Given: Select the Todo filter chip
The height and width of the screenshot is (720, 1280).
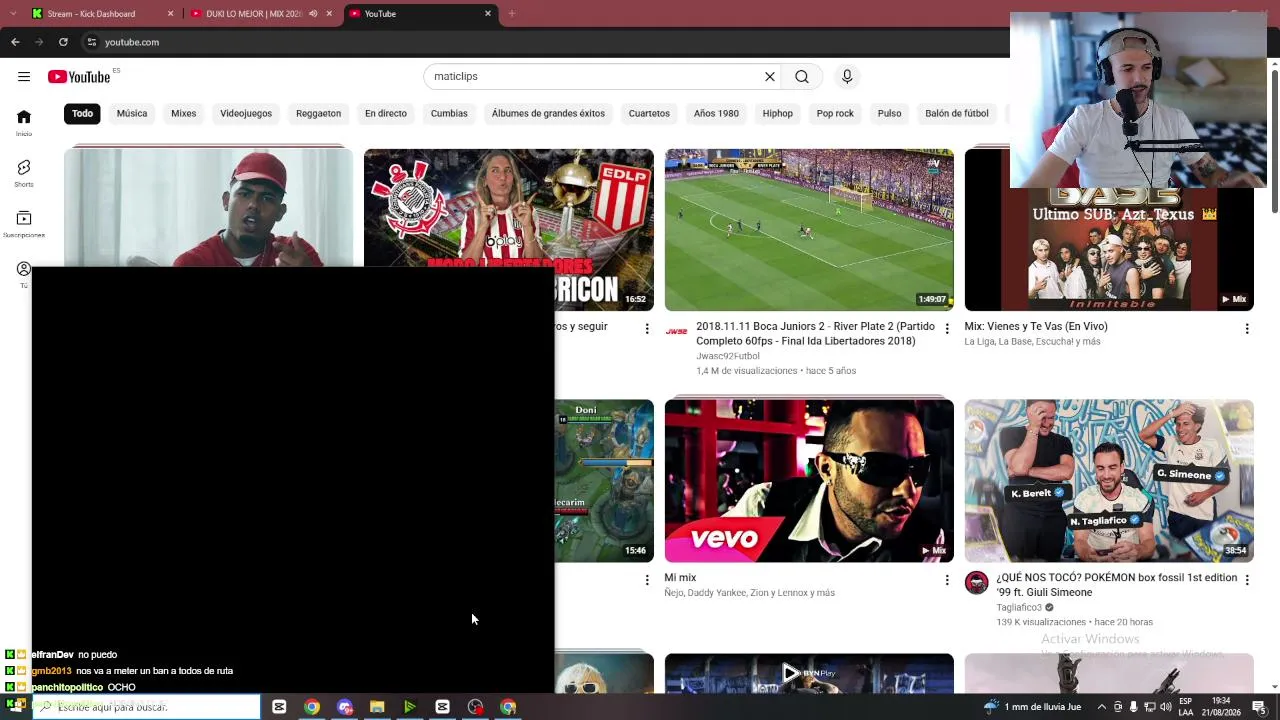Looking at the screenshot, I should pos(82,114).
